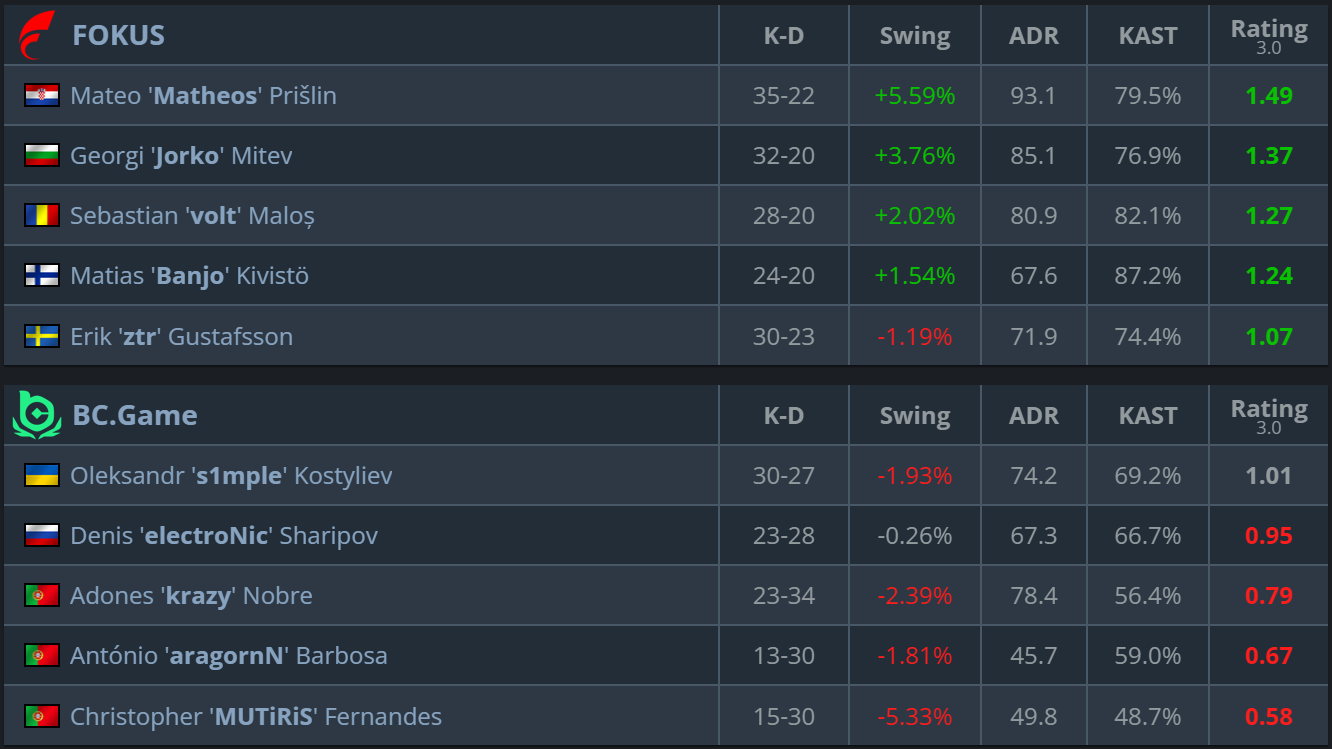Image resolution: width=1332 pixels, height=749 pixels.
Task: Click the FOKUS team logo icon
Action: [x=37, y=35]
